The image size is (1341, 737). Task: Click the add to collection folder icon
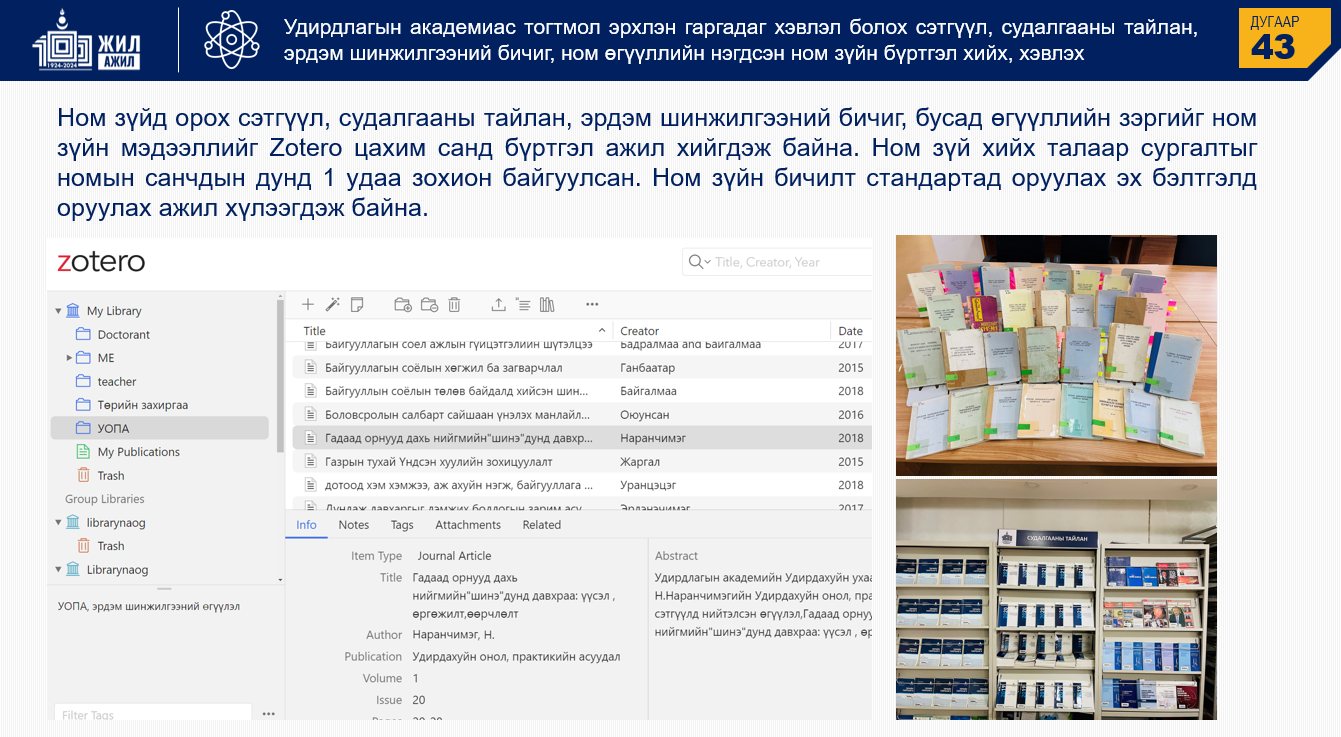403,304
